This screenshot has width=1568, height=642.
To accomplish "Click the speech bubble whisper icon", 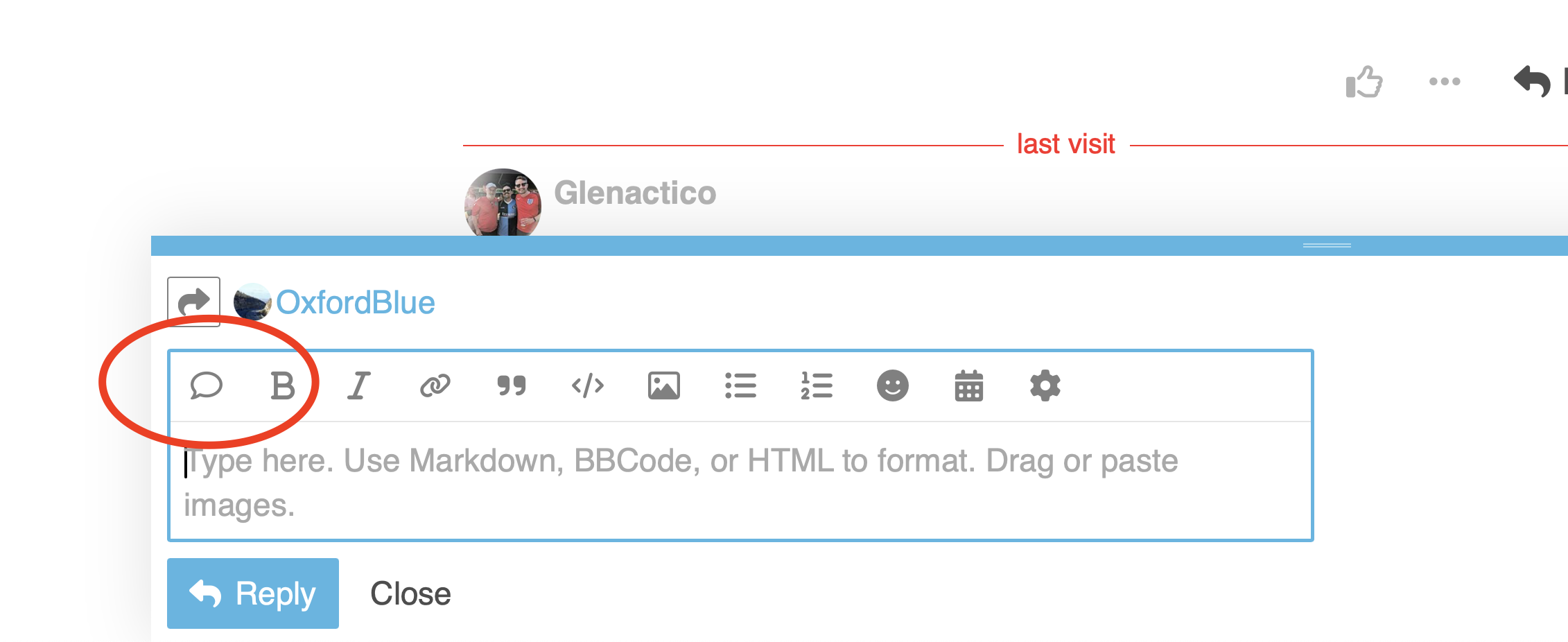I will (x=206, y=385).
